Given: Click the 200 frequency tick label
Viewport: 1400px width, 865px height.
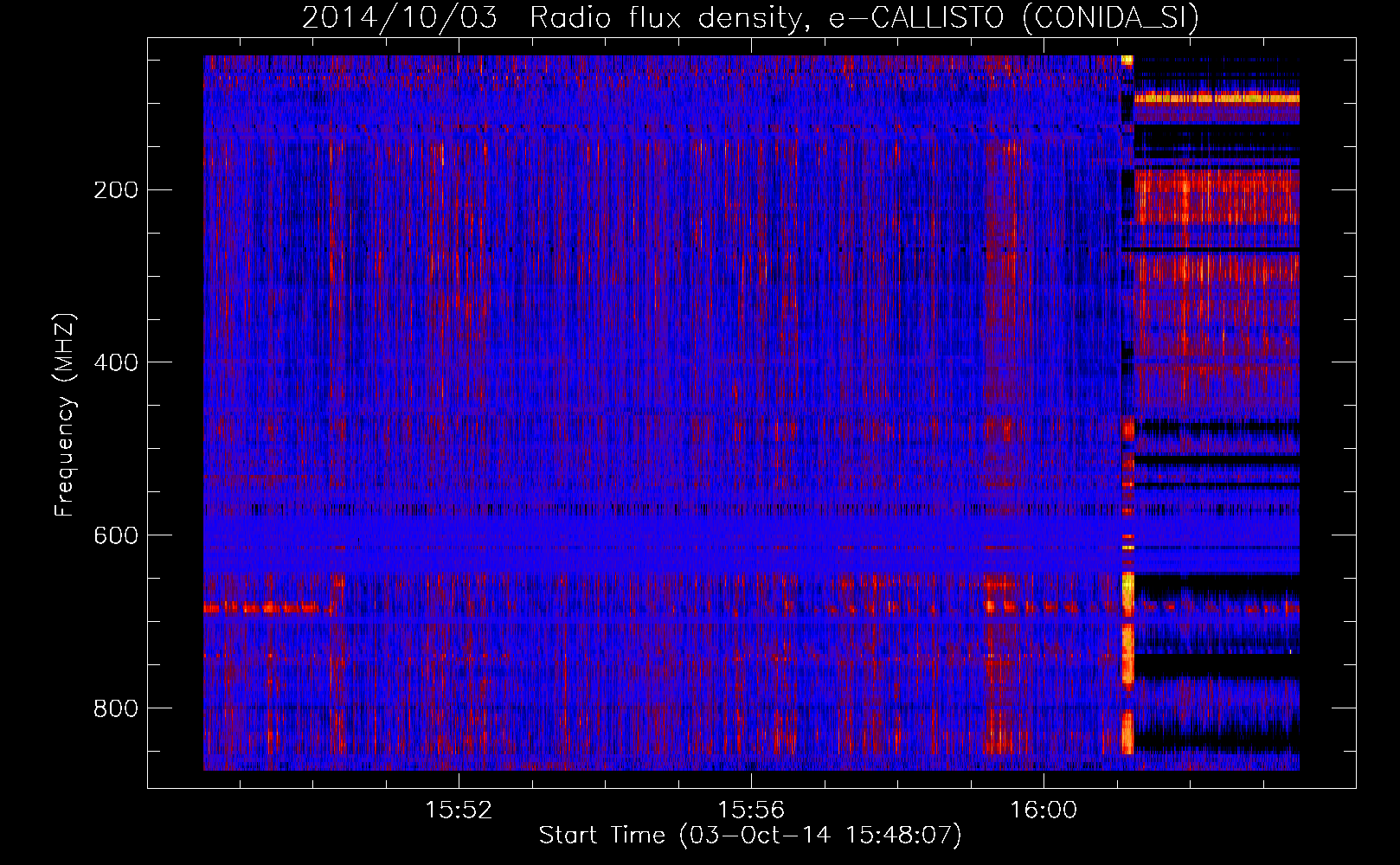Looking at the screenshot, I should click(116, 189).
